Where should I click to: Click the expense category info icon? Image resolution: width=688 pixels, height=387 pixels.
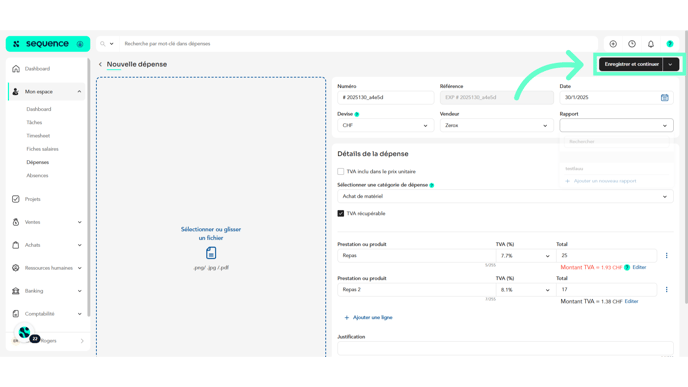coord(432,185)
